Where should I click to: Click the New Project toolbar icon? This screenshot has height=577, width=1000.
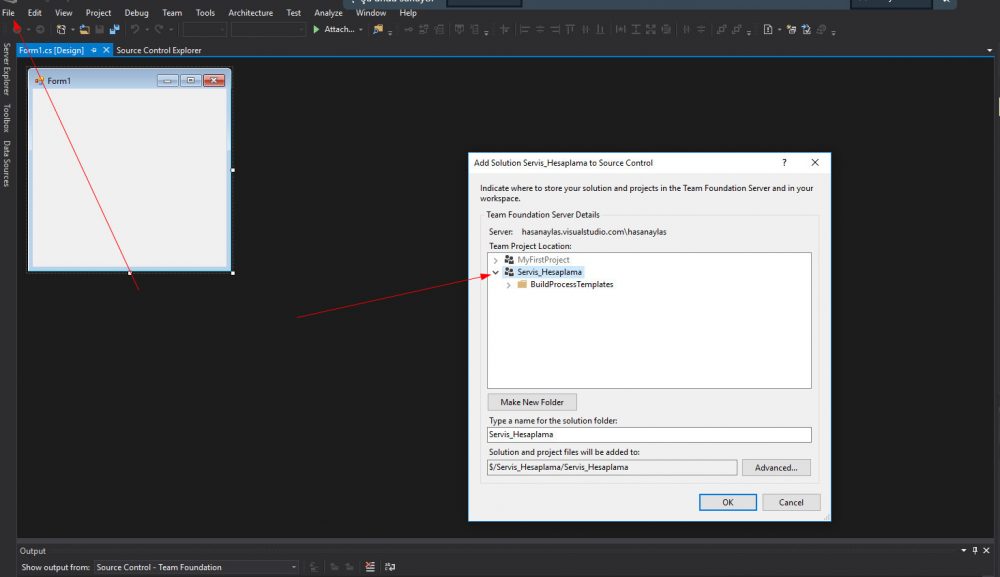61,29
